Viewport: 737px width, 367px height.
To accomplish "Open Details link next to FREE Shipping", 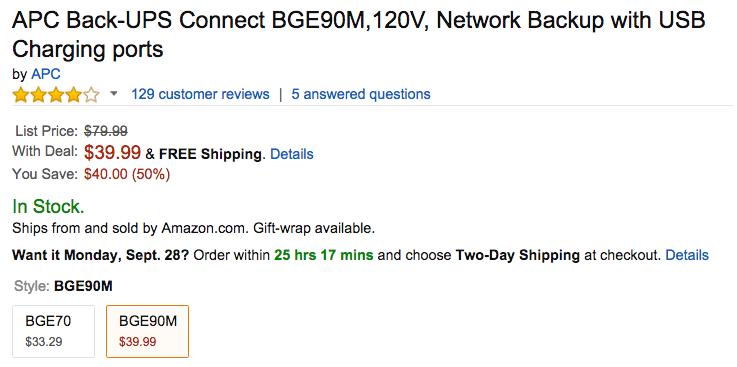I will point(292,154).
